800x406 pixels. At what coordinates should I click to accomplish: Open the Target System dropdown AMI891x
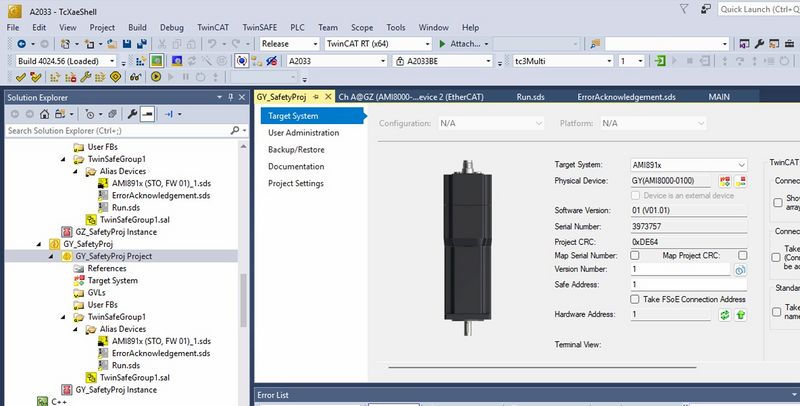click(740, 165)
